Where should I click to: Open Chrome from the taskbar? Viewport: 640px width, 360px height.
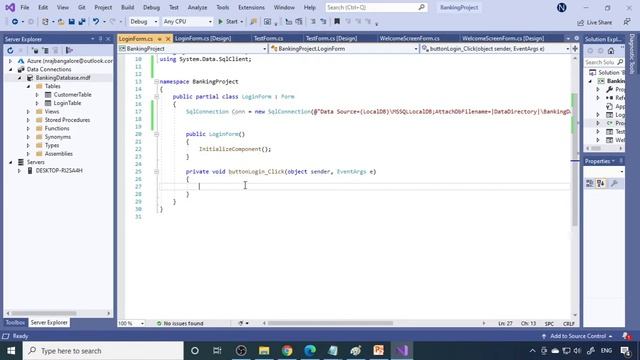tap(287, 351)
